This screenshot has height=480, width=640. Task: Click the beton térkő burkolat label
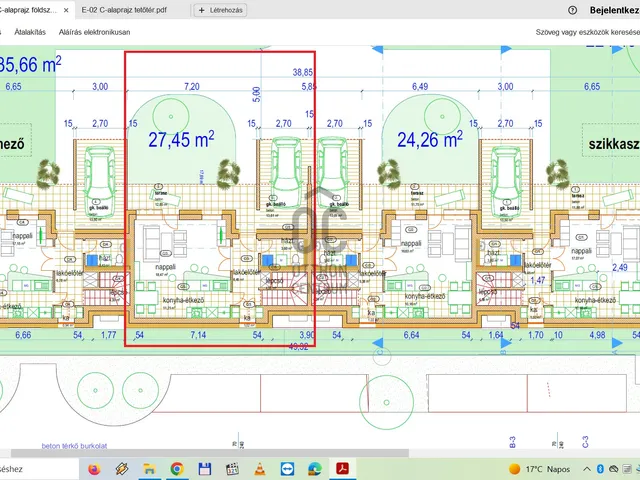[74, 446]
